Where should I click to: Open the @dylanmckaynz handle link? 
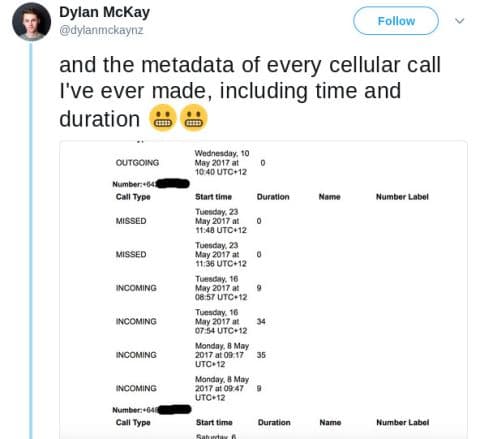(101, 30)
